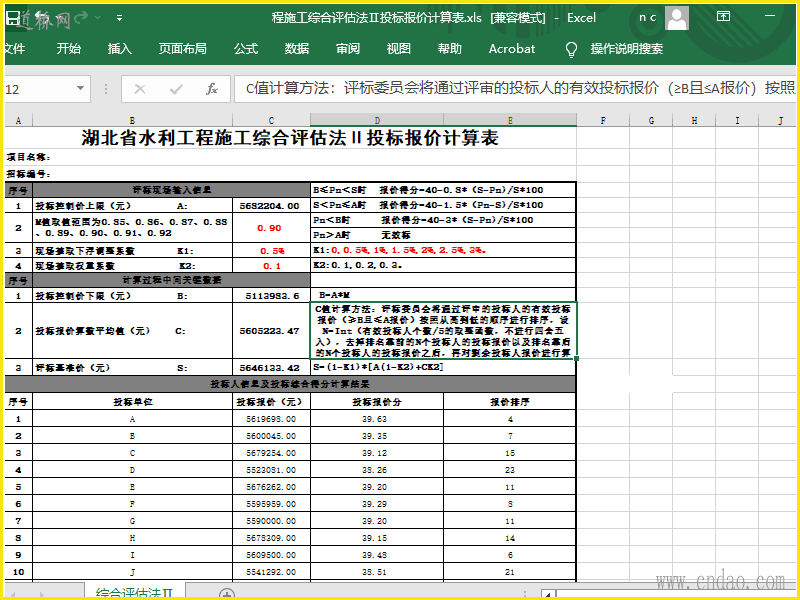Screen dimensions: 800x600
Task: Switch to the 数据 ribbon tab
Action: point(297,49)
